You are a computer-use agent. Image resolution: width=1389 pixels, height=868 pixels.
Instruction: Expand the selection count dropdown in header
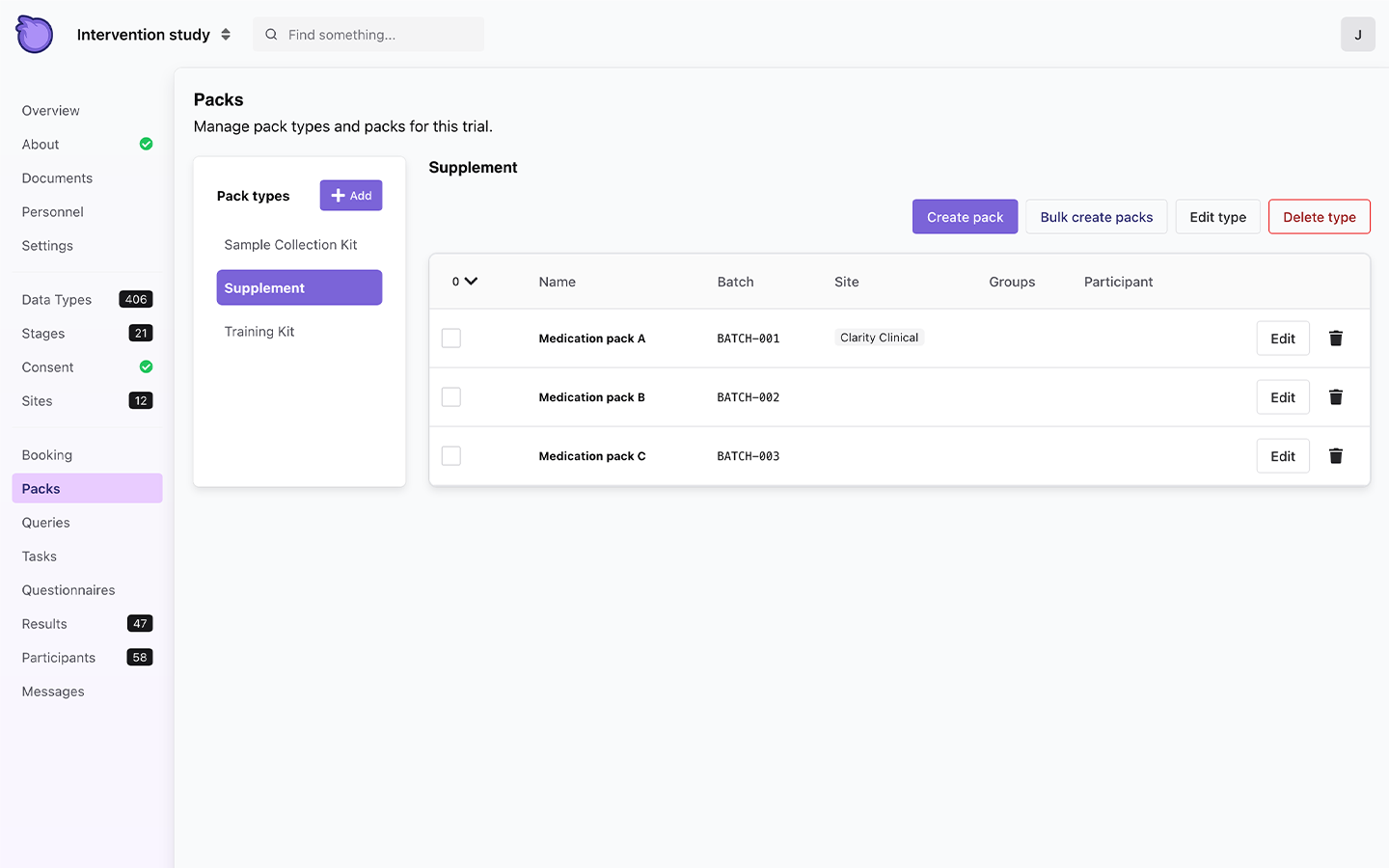coord(465,282)
